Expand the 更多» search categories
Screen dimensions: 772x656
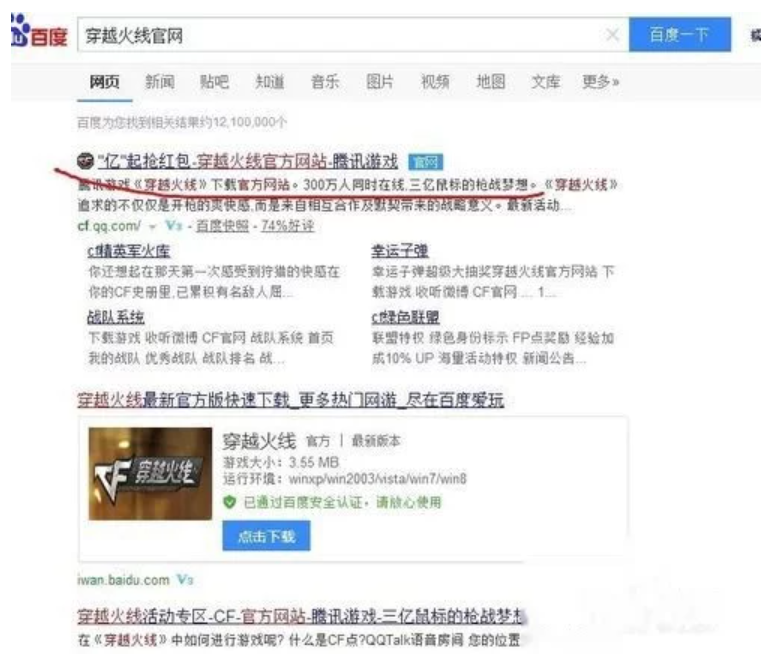click(600, 81)
